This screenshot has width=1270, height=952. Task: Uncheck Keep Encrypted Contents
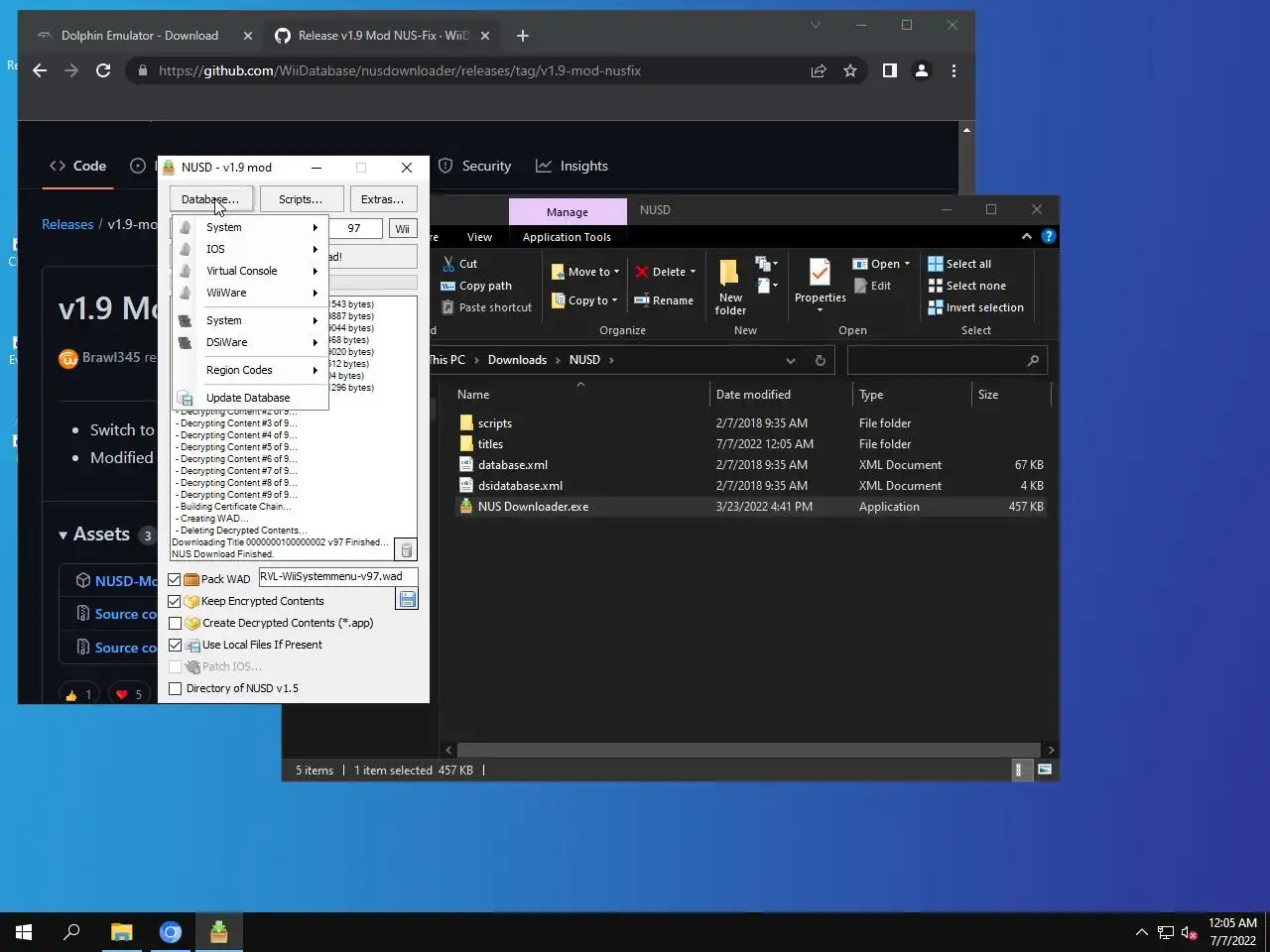tap(175, 601)
